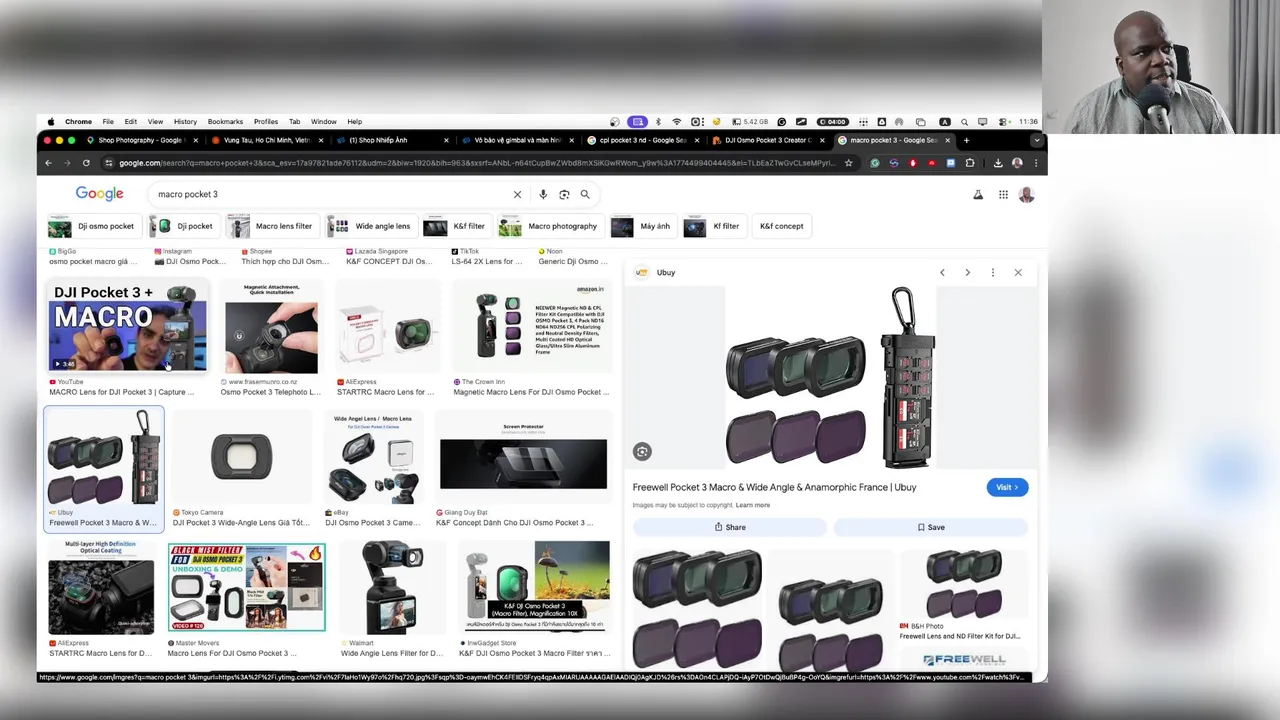Open The Crown Inn Magnetic Macro Lens thumbnail
Image resolution: width=1280 pixels, height=720 pixels.
click(x=530, y=326)
